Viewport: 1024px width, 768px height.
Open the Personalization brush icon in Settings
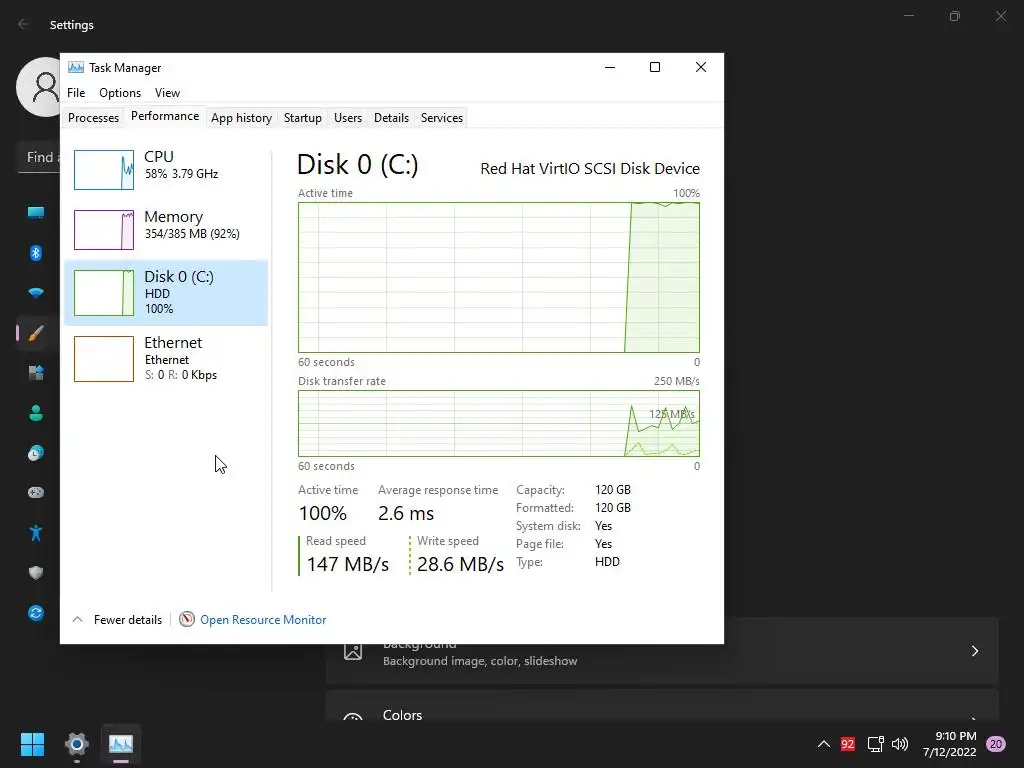tap(36, 333)
